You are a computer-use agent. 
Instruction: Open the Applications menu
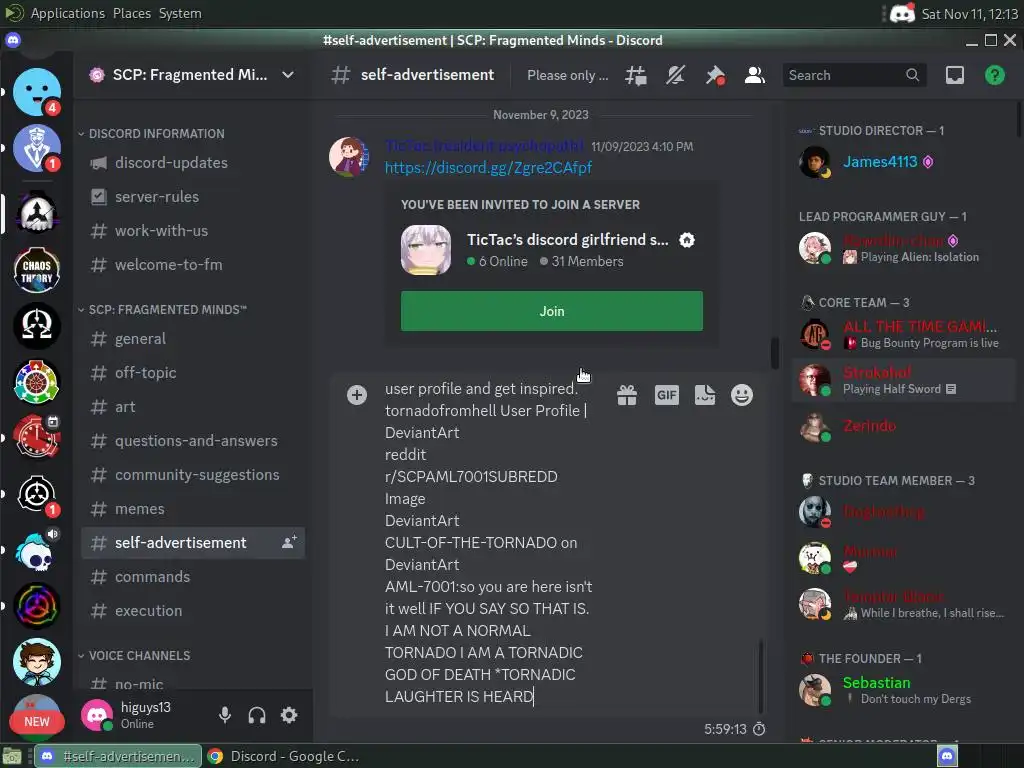(68, 13)
